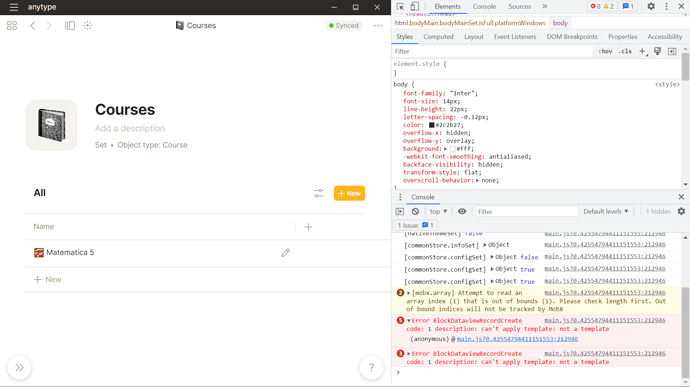Close the console drawer
690x387 pixels.
[x=681, y=197]
